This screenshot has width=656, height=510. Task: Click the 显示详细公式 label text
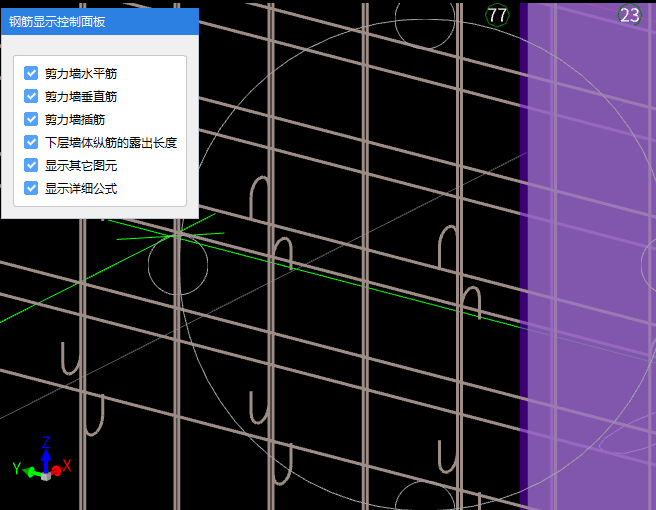(81, 189)
